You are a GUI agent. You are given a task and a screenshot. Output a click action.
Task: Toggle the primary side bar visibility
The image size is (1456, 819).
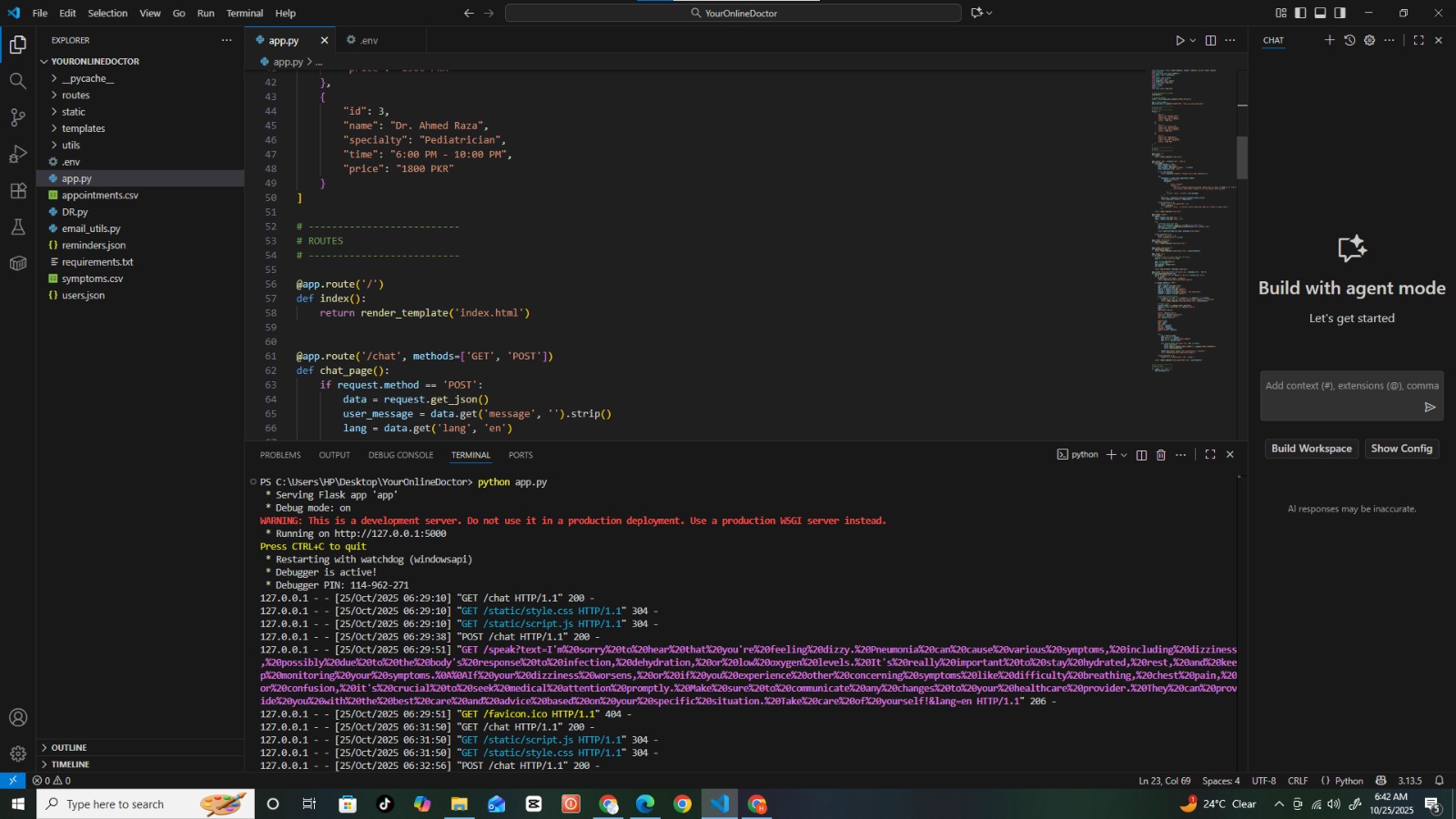click(1300, 13)
